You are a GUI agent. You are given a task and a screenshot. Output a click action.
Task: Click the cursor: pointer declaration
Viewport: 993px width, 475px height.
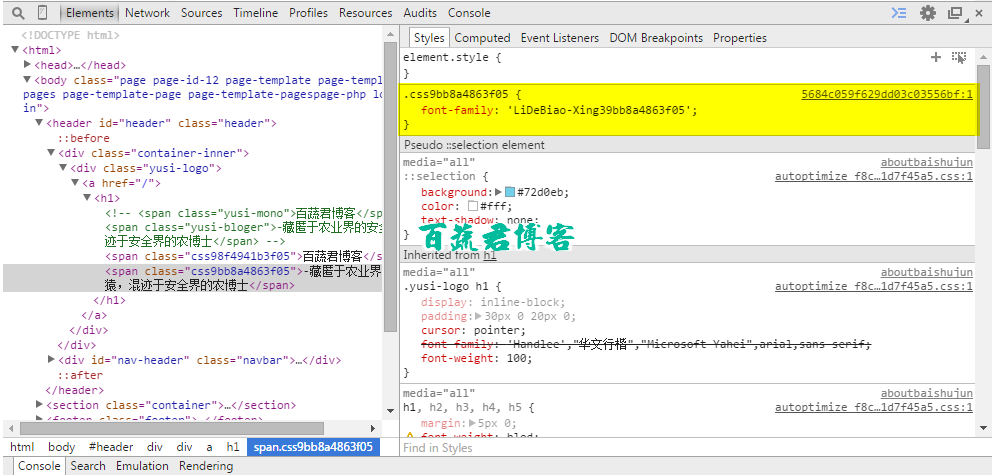pyautogui.click(x=473, y=331)
